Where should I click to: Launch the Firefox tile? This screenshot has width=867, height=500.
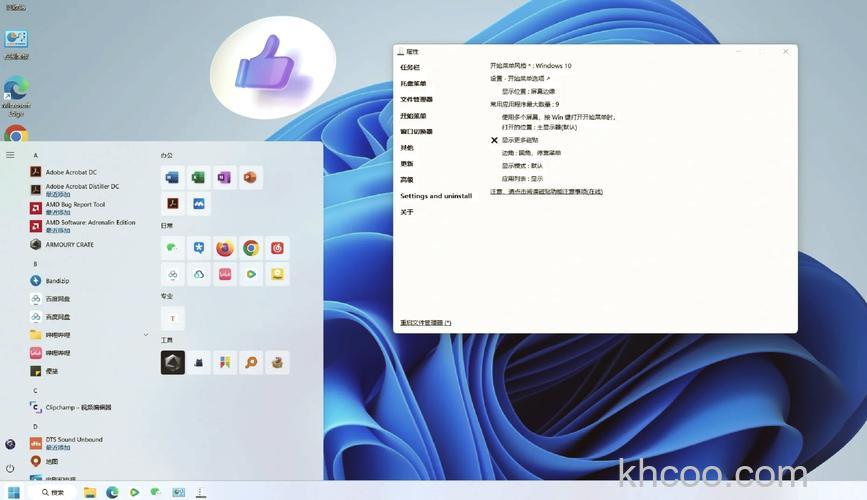pos(224,248)
